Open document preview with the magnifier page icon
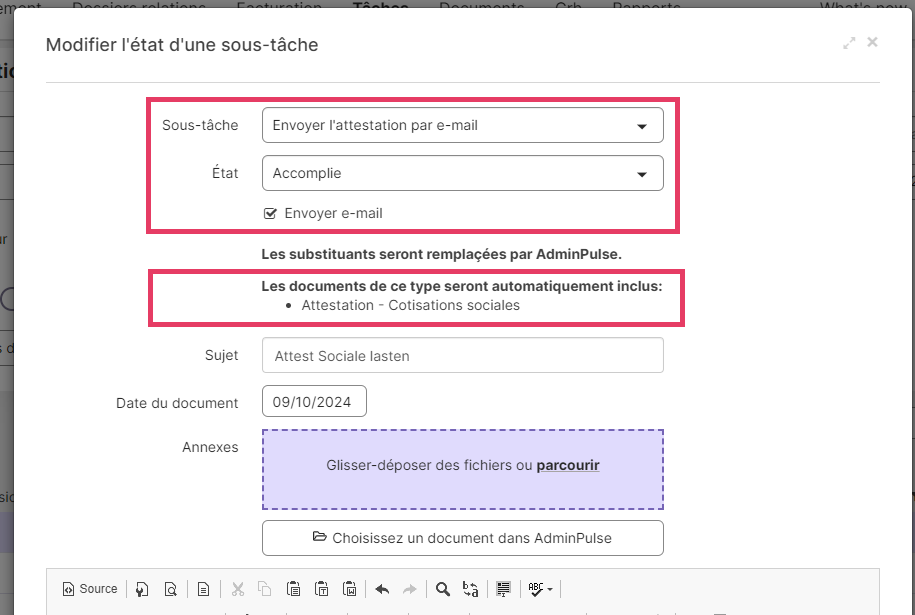The height and width of the screenshot is (615, 915). (x=170, y=589)
